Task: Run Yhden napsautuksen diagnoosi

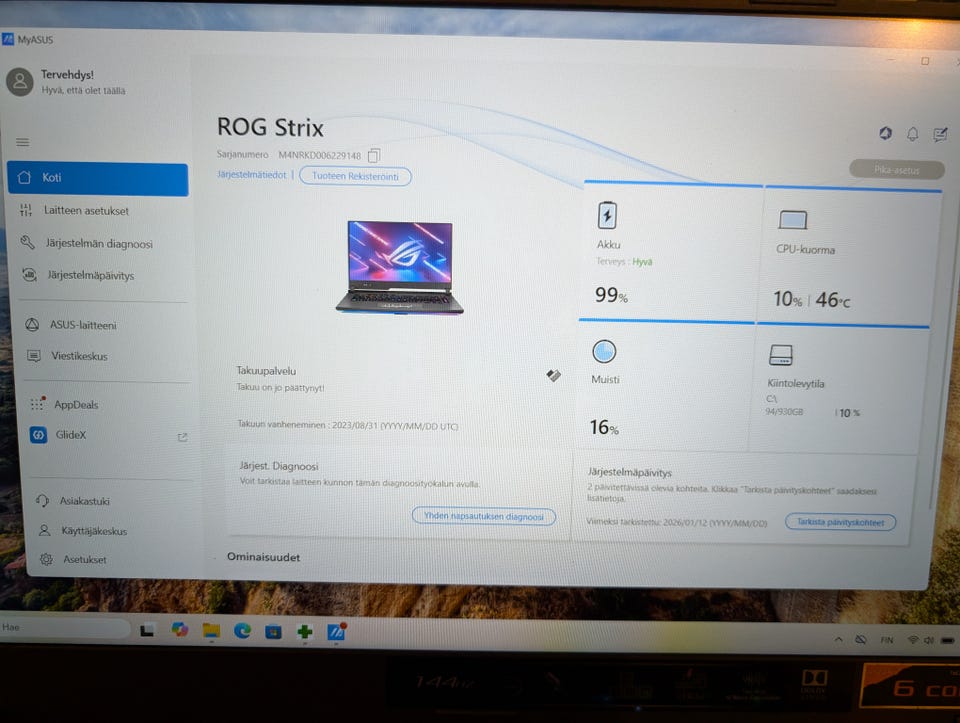Action: tap(484, 516)
